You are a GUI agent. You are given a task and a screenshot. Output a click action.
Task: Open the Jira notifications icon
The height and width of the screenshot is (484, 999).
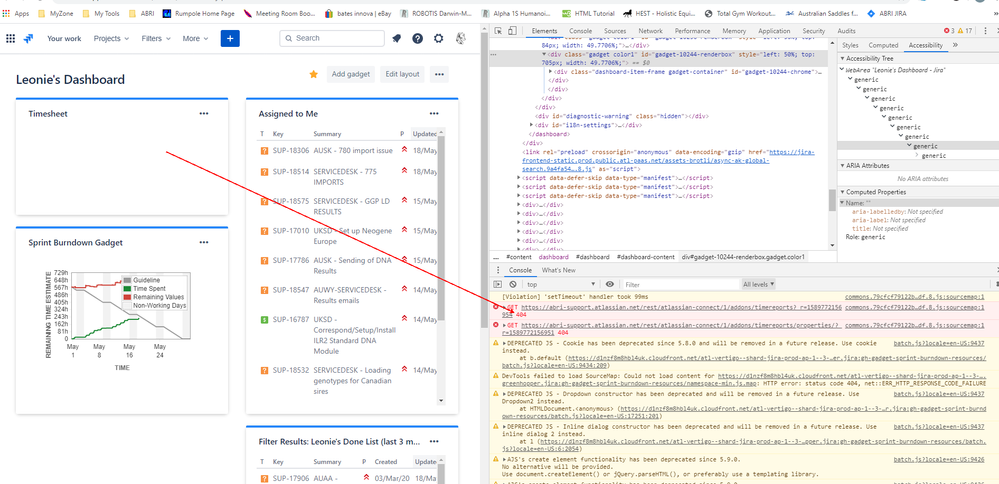point(396,38)
